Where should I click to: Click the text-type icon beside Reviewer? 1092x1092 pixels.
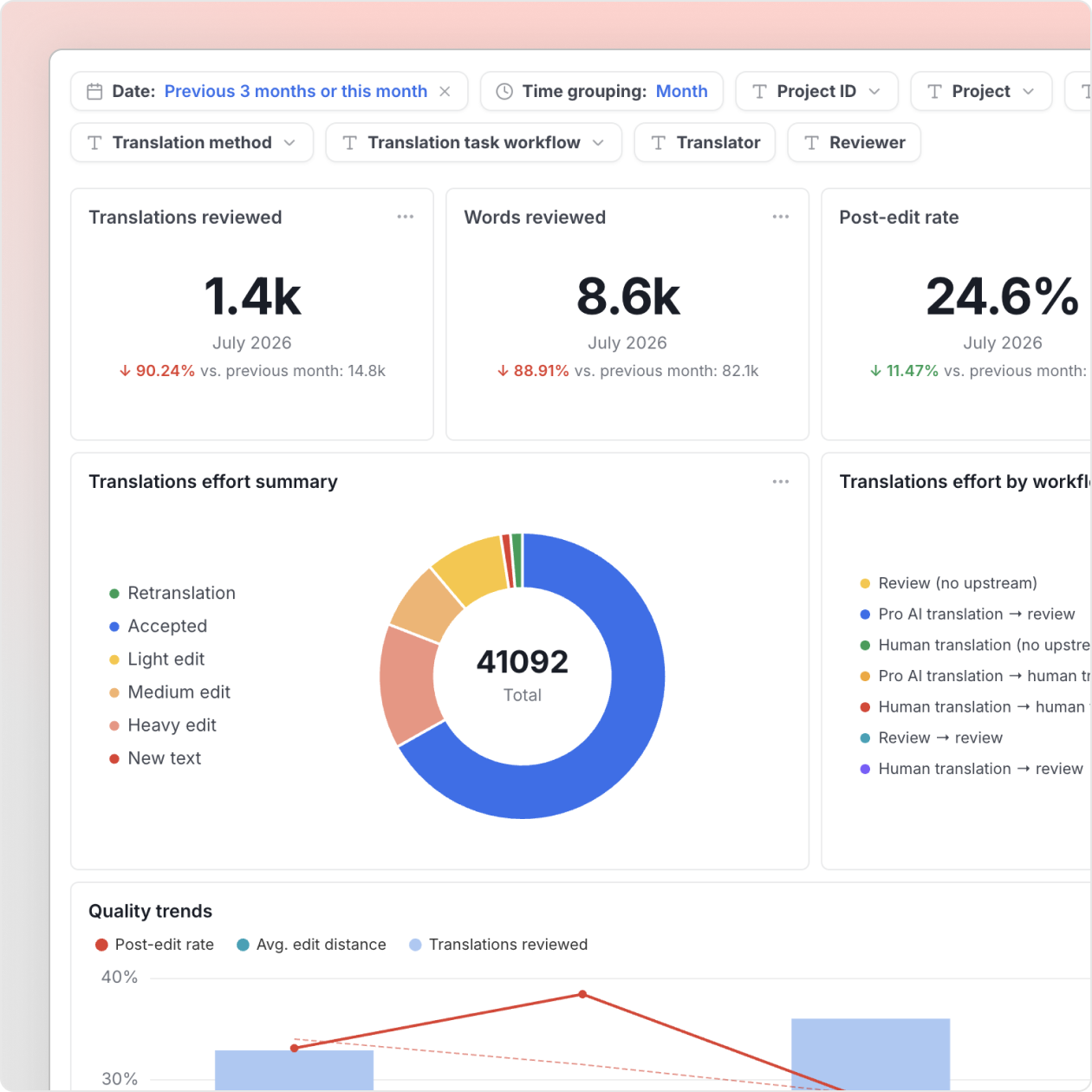coord(812,142)
